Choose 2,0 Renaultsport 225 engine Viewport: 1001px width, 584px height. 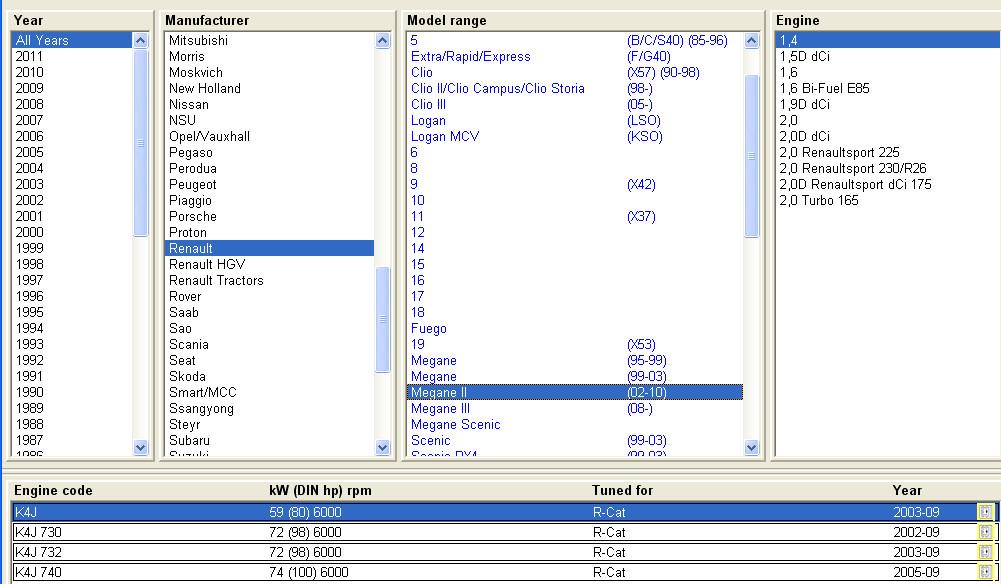pyautogui.click(x=839, y=152)
